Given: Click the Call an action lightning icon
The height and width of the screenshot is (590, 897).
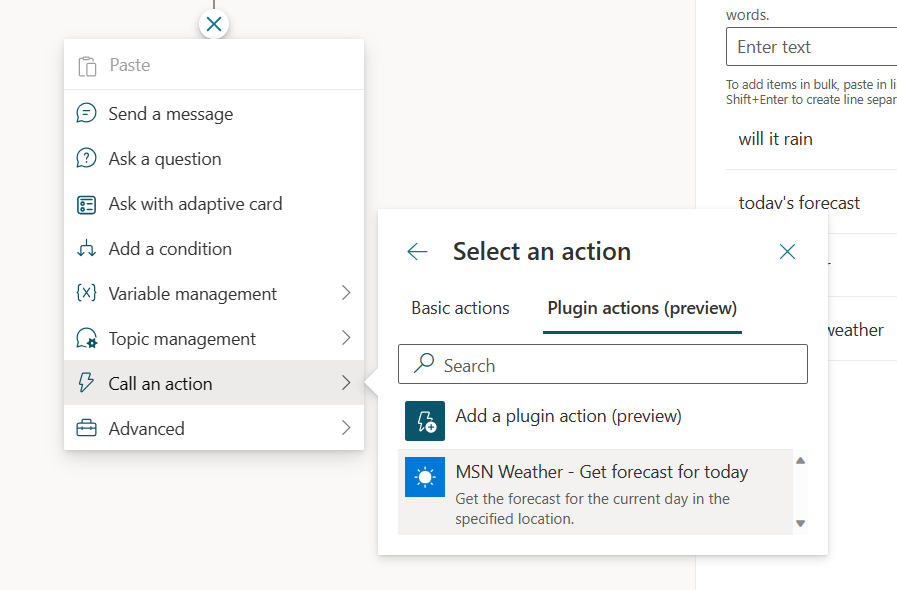Looking at the screenshot, I should tap(86, 383).
